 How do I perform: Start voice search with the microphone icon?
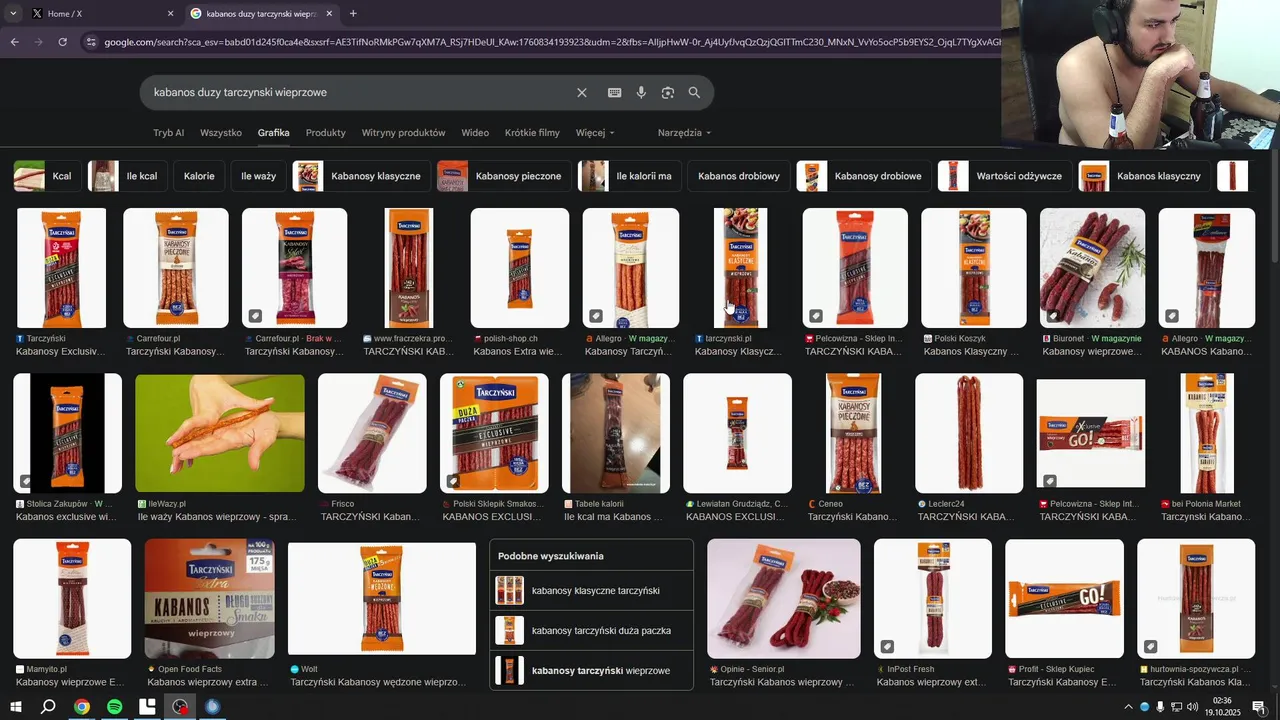[641, 92]
